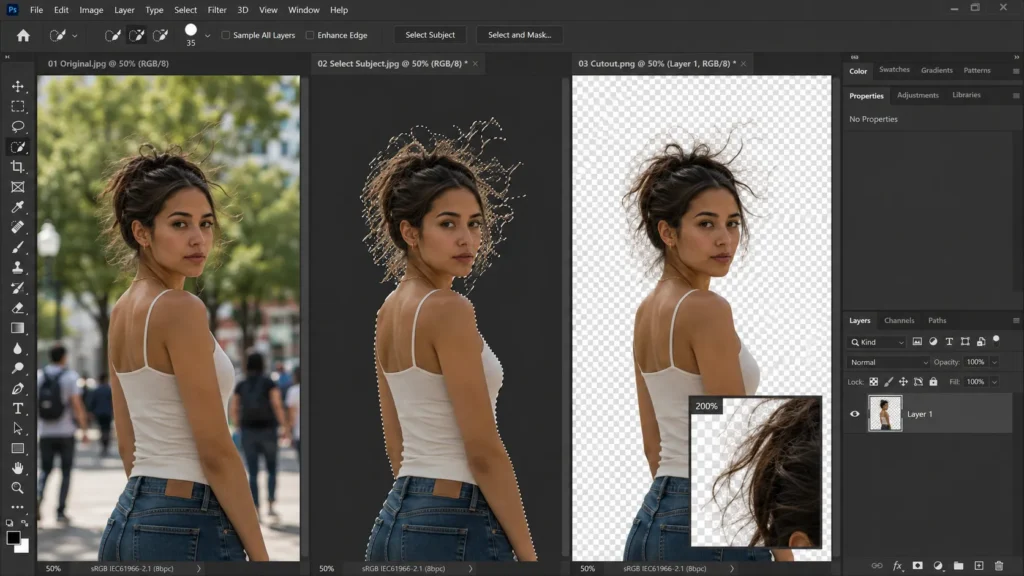
Task: Switch to the Channels tab
Action: click(899, 321)
